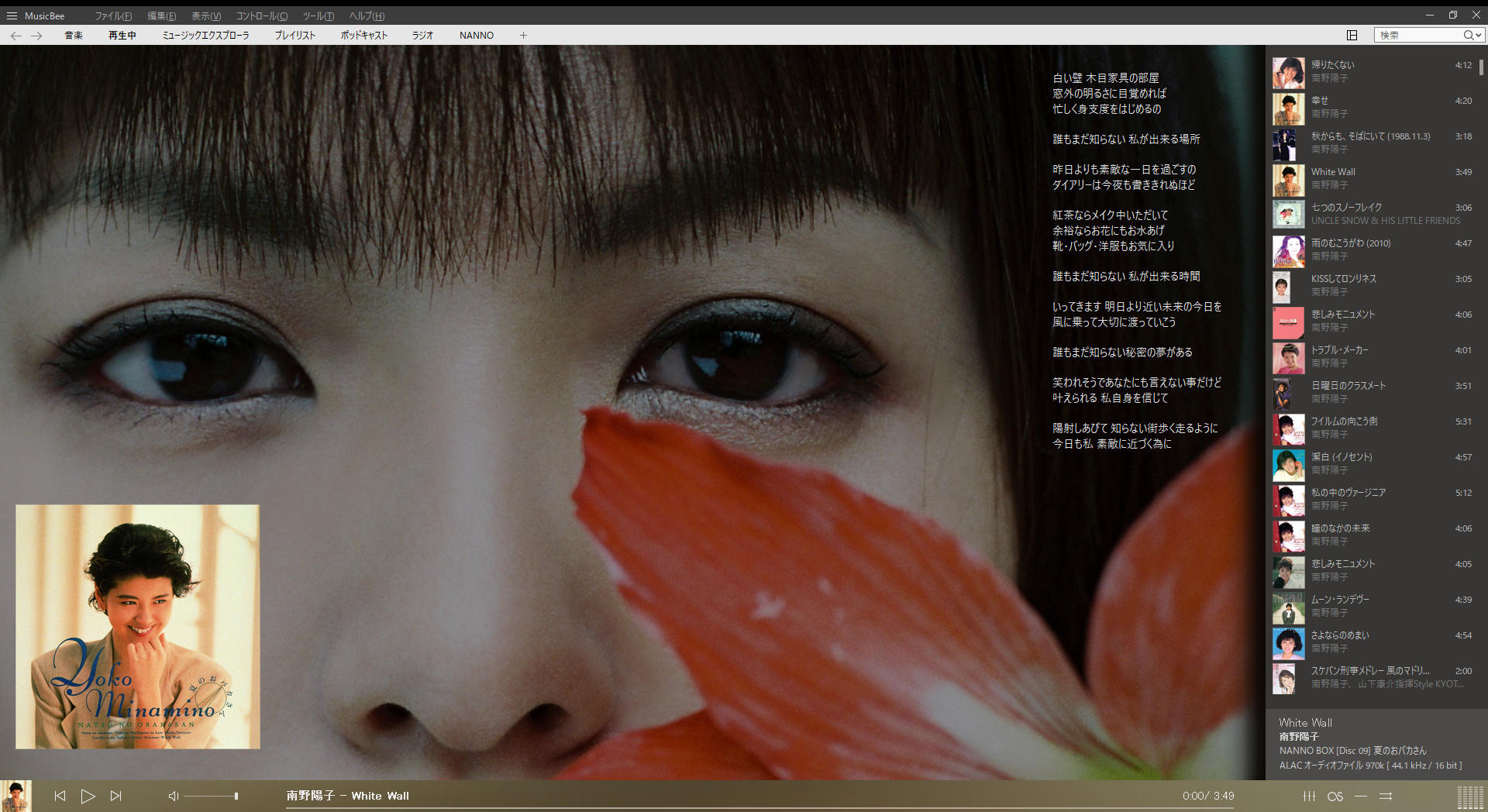Open the コントロール(C) menu

(x=262, y=15)
